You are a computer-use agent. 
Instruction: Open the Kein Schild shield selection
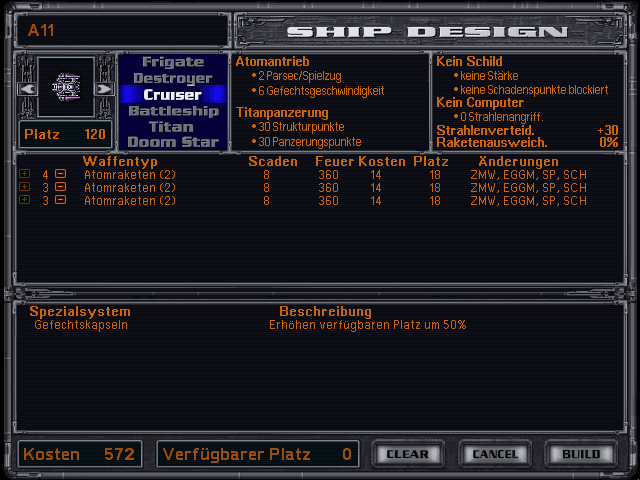[469, 62]
